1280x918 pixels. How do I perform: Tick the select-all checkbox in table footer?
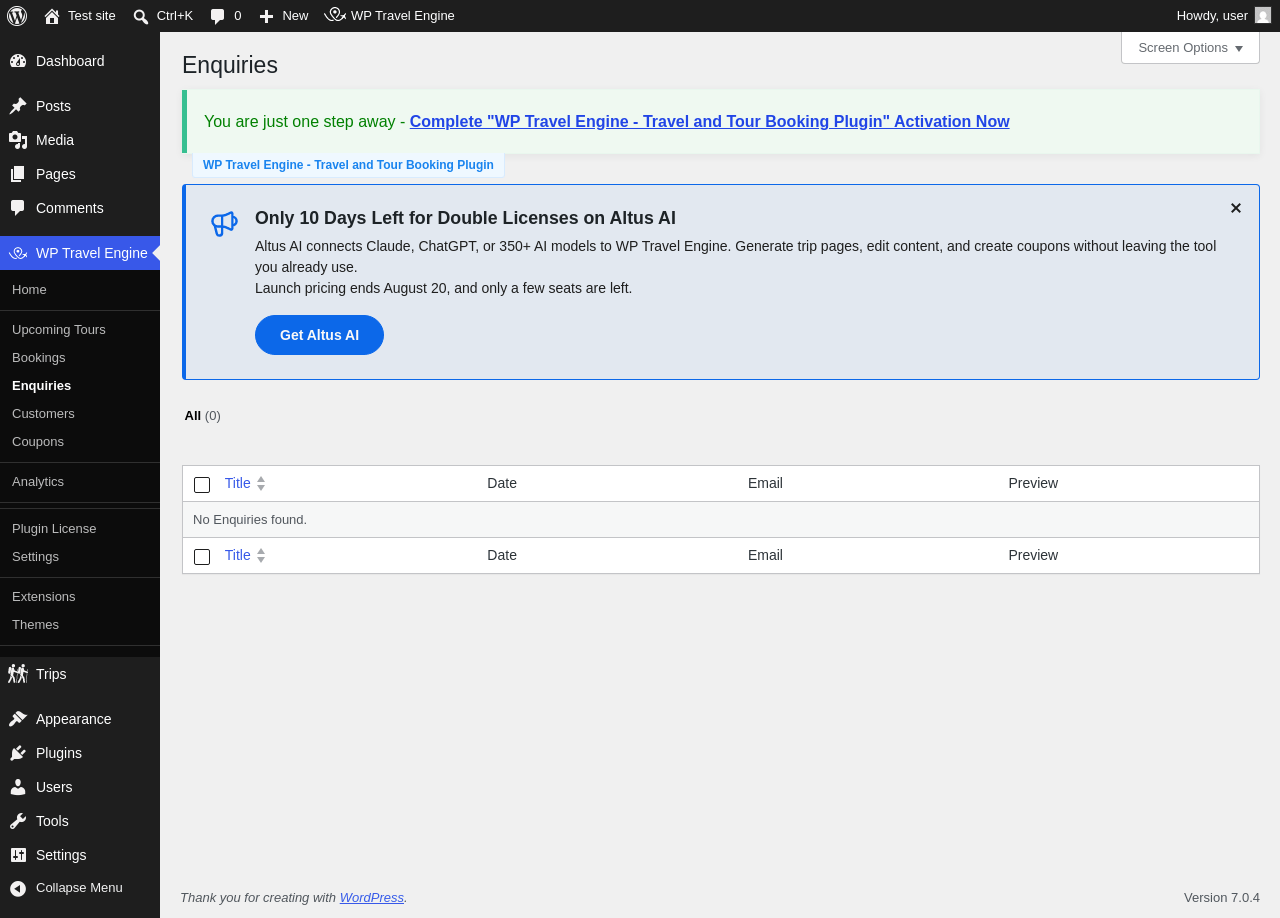click(202, 557)
